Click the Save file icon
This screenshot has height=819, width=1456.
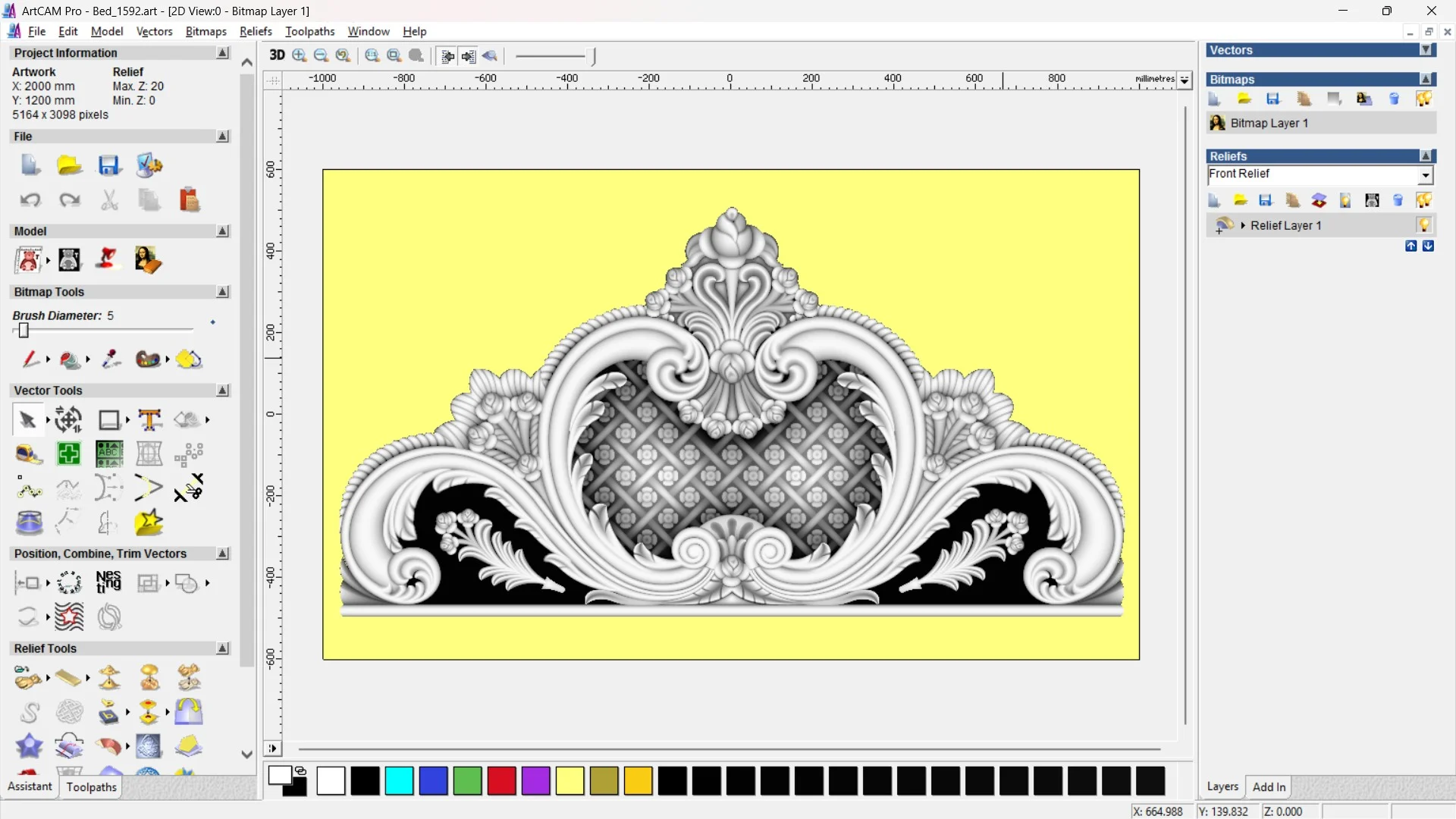click(109, 165)
